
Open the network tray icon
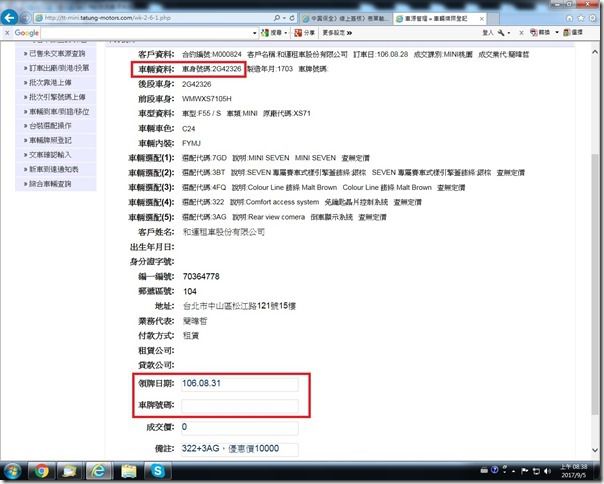536,471
